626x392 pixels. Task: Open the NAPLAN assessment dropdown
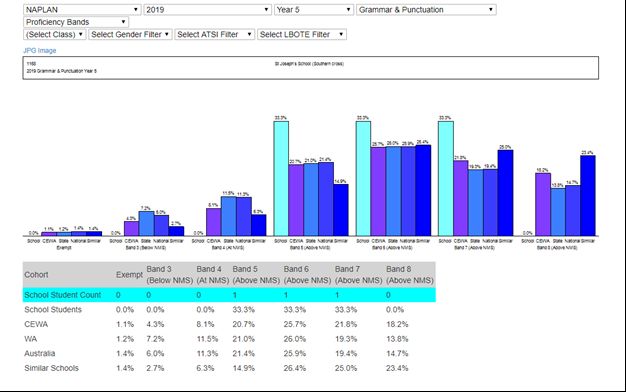pyautogui.click(x=82, y=10)
